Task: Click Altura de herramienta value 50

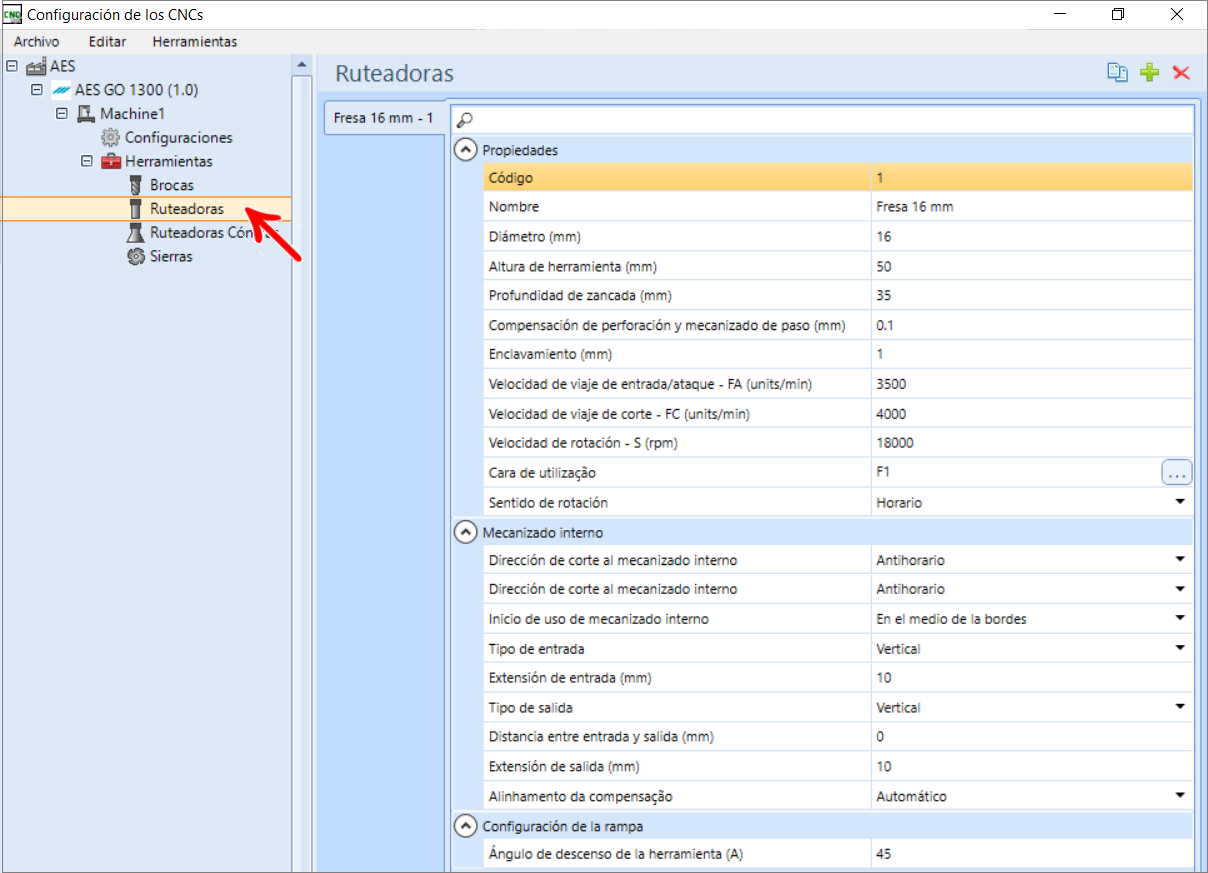Action: (x=1032, y=266)
